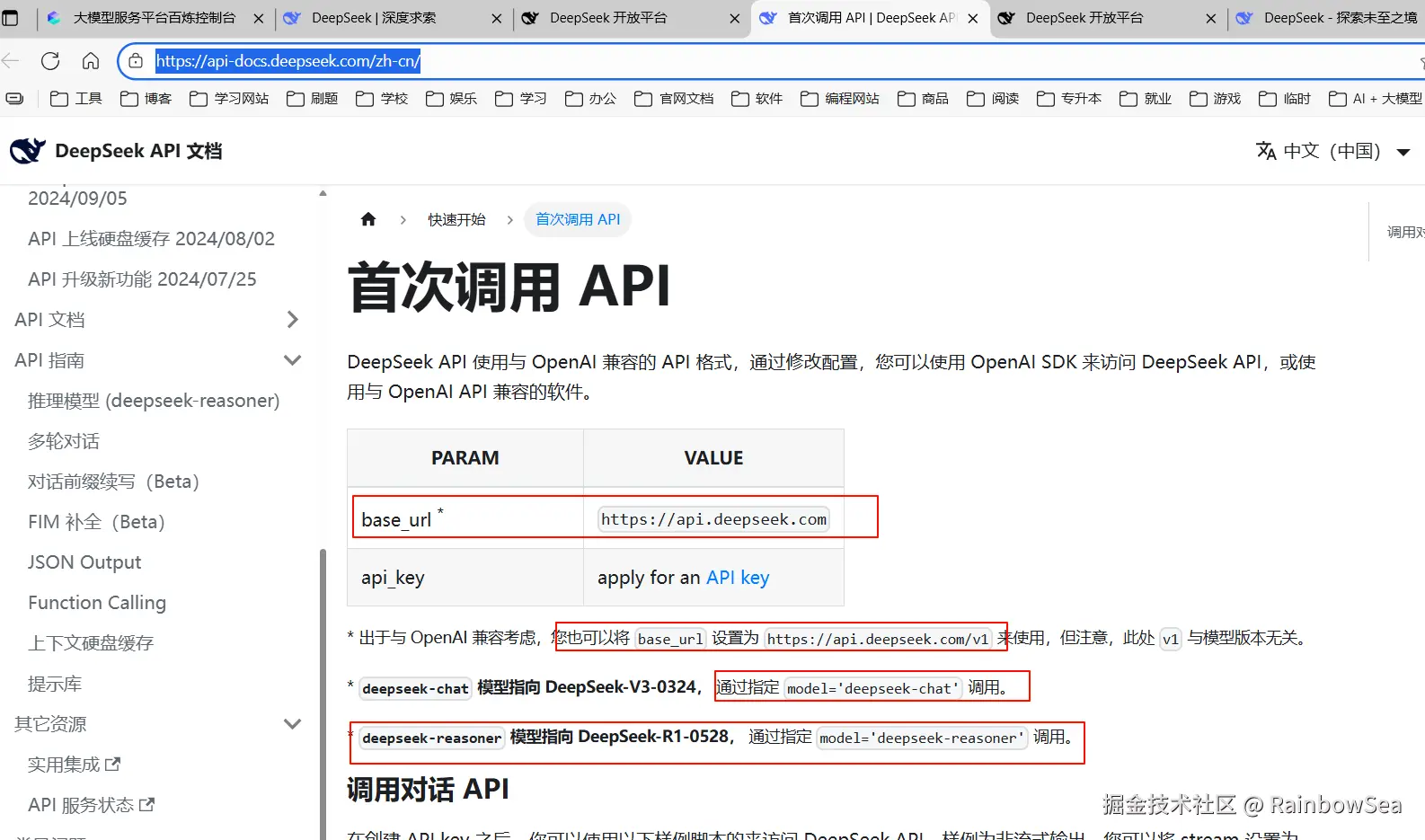Open 上下文硬盘缓存 sidebar item

[91, 643]
